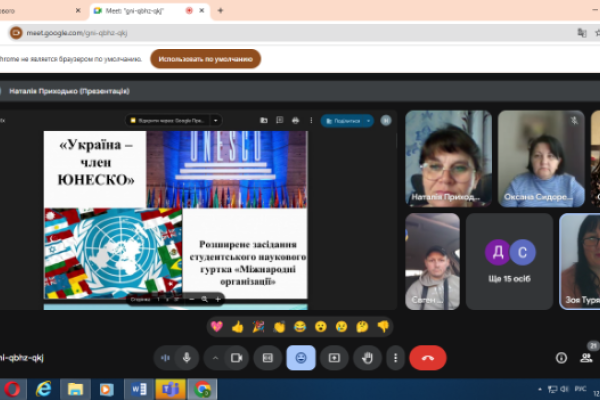Click 'Использовать по умолчанию' button

coord(205,58)
